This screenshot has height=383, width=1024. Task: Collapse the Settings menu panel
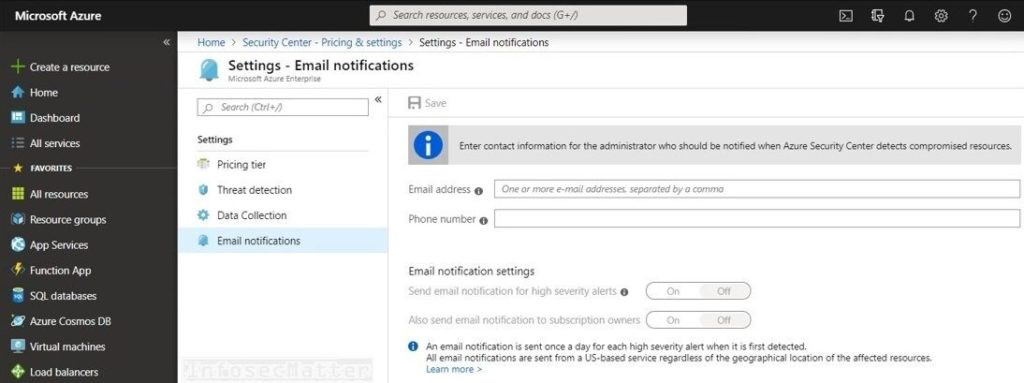[x=378, y=100]
